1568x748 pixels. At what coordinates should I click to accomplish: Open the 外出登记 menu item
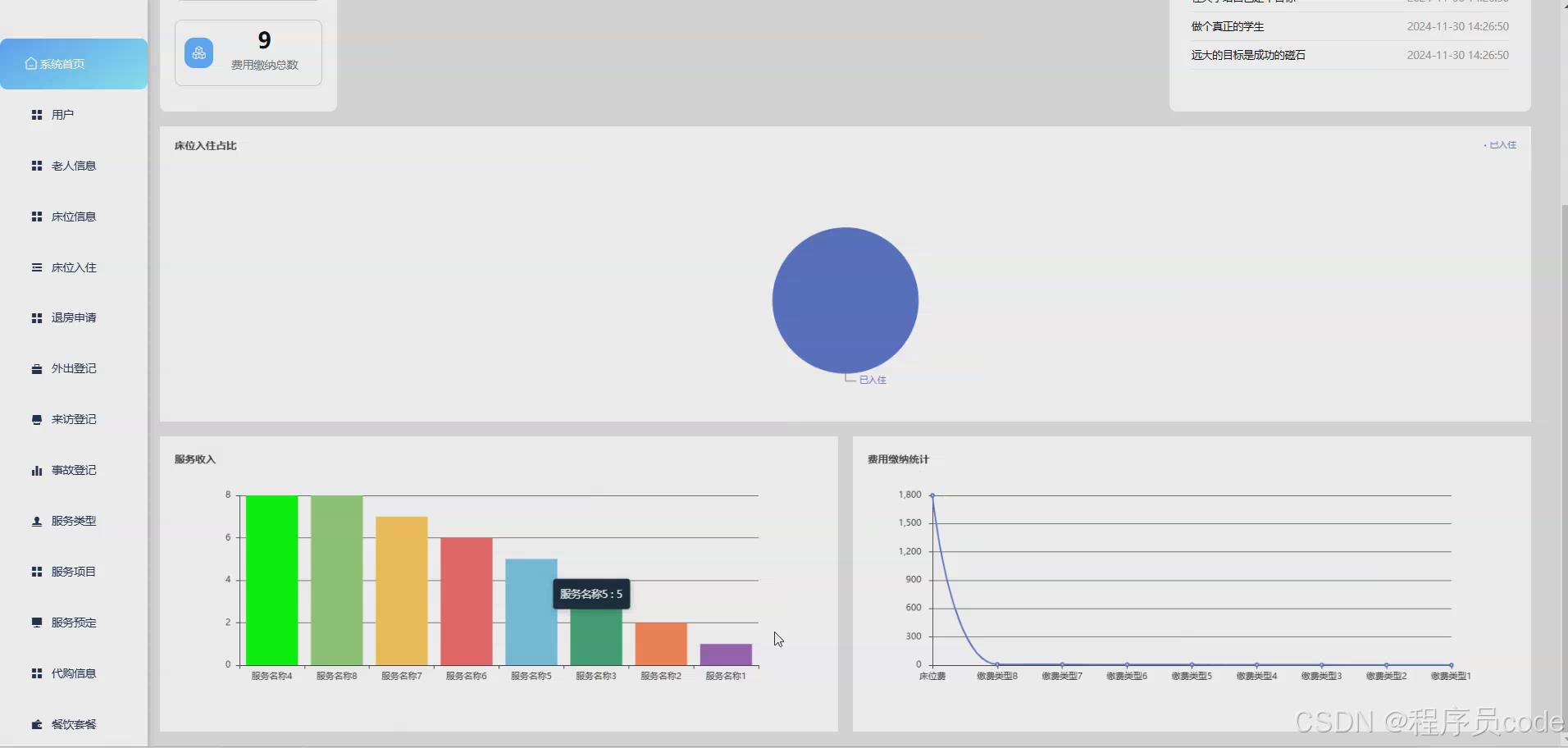[74, 369]
